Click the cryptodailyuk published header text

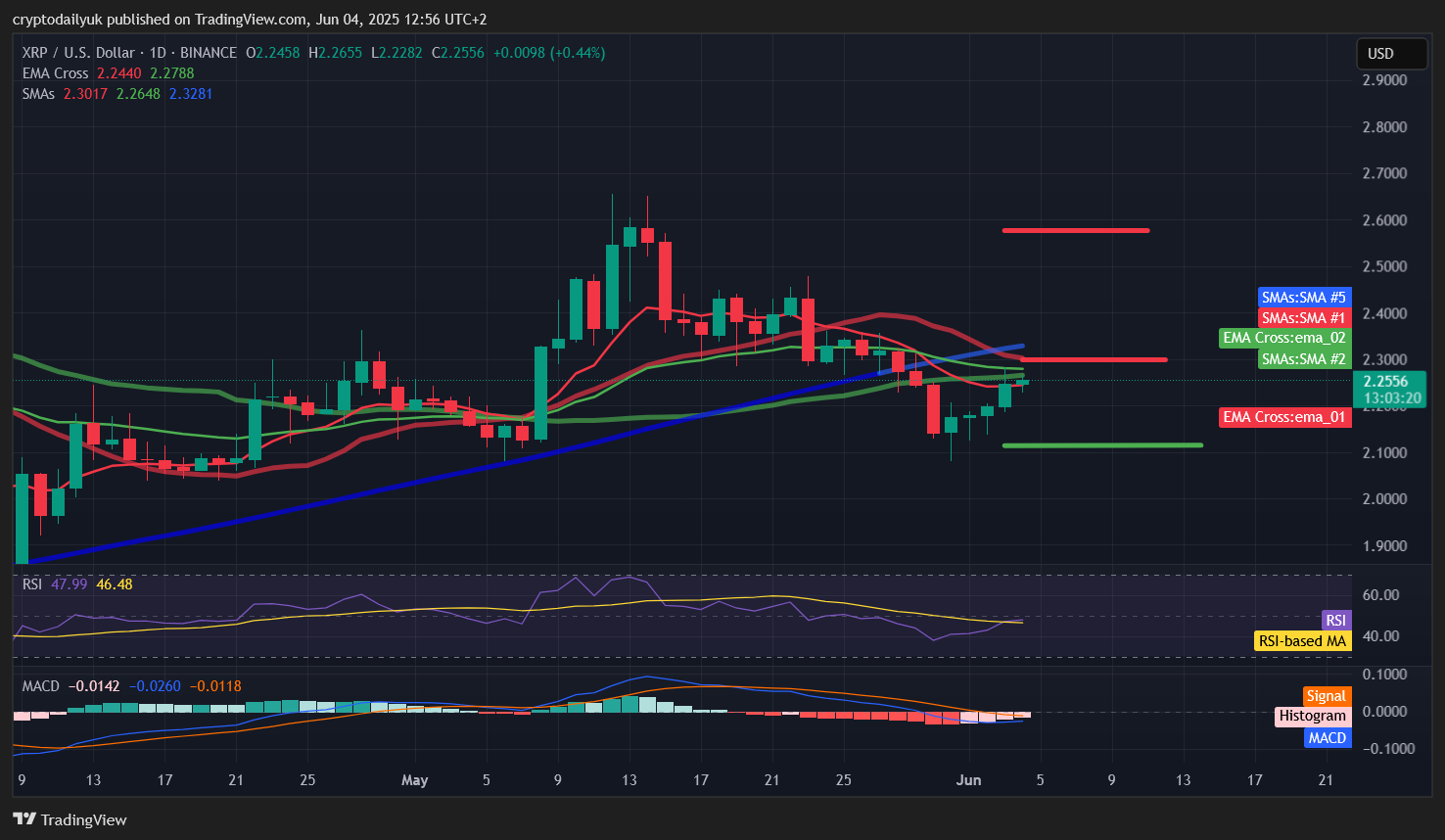point(250,20)
